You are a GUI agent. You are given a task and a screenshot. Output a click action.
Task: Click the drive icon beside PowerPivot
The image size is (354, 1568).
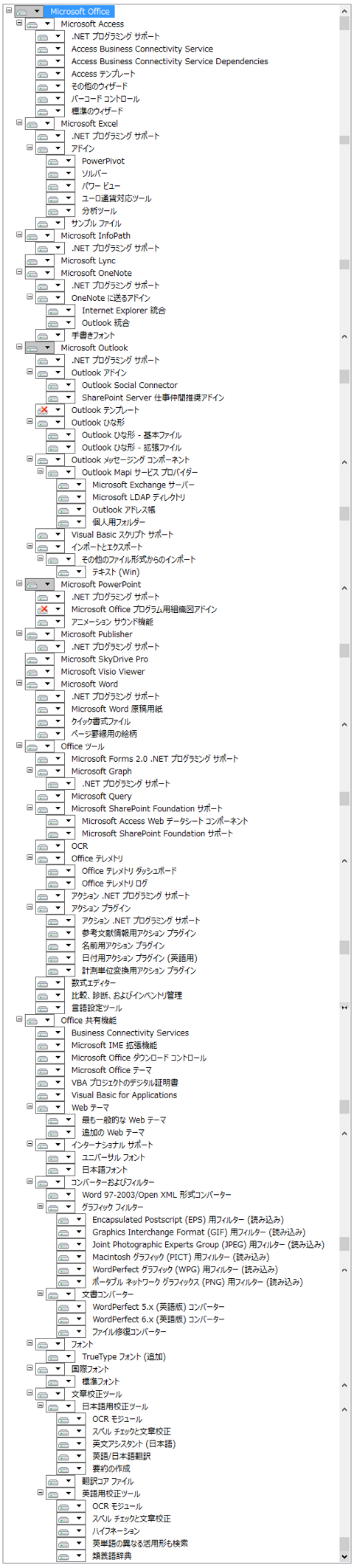(54, 162)
